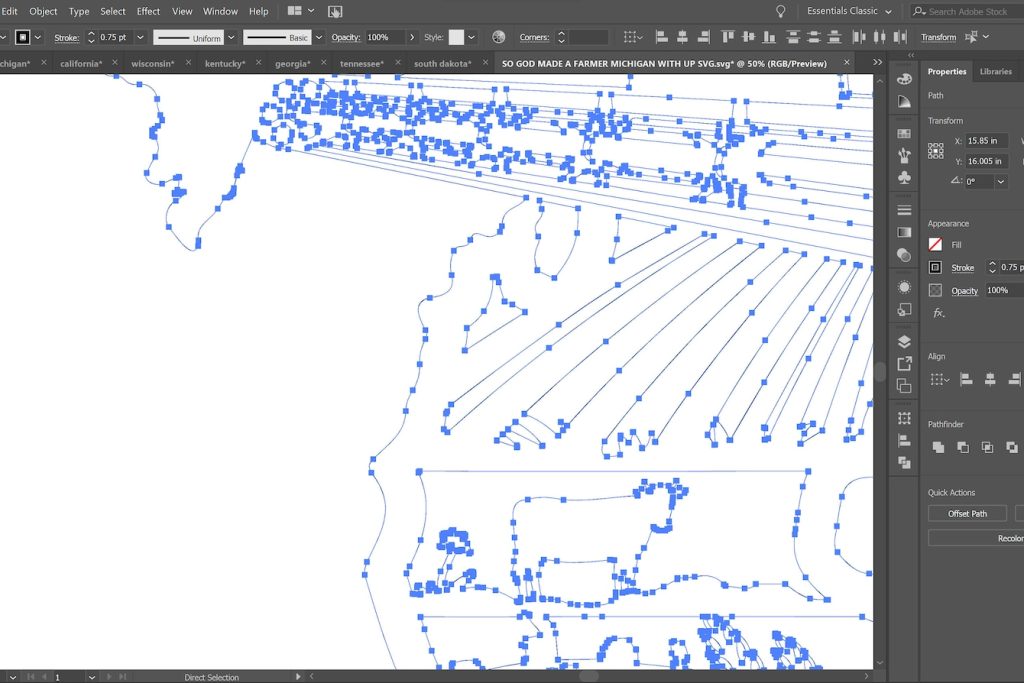
Task: Open the Layers panel icon
Action: coord(904,342)
